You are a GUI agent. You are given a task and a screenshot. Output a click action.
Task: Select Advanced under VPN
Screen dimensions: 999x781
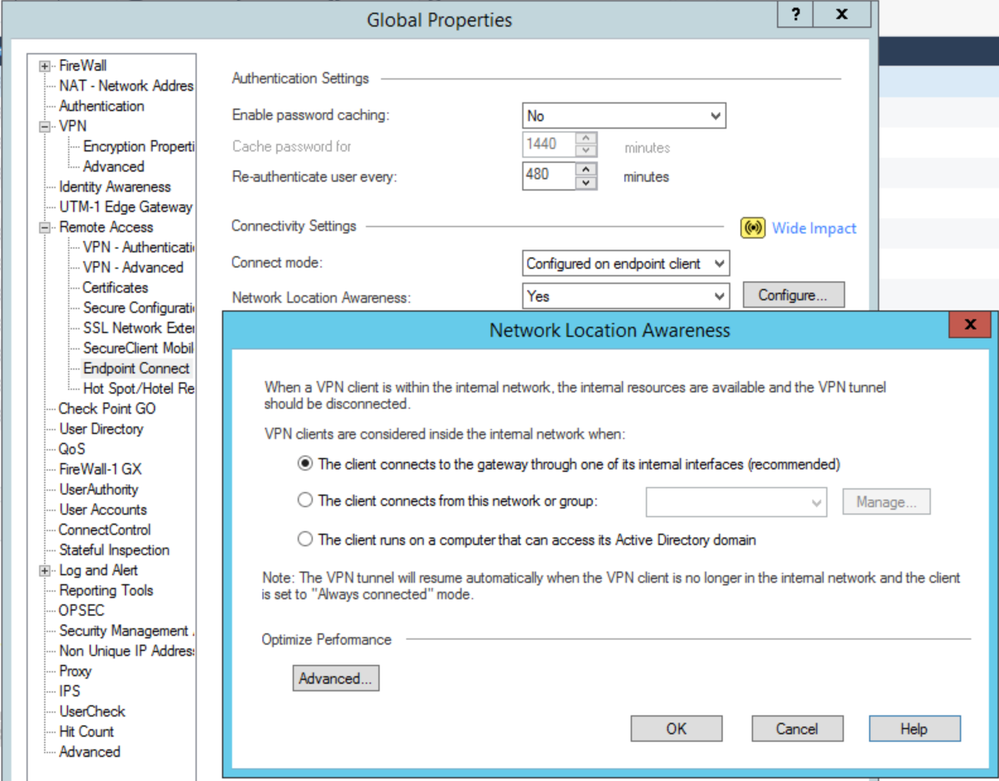point(113,166)
